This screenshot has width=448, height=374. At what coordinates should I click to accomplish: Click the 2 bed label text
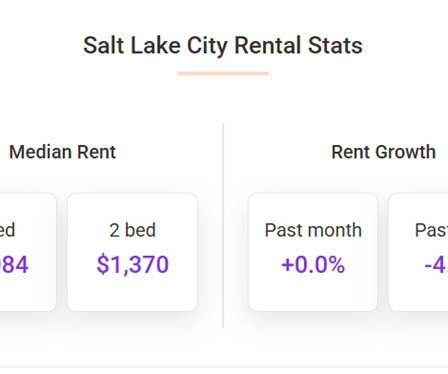(x=133, y=230)
